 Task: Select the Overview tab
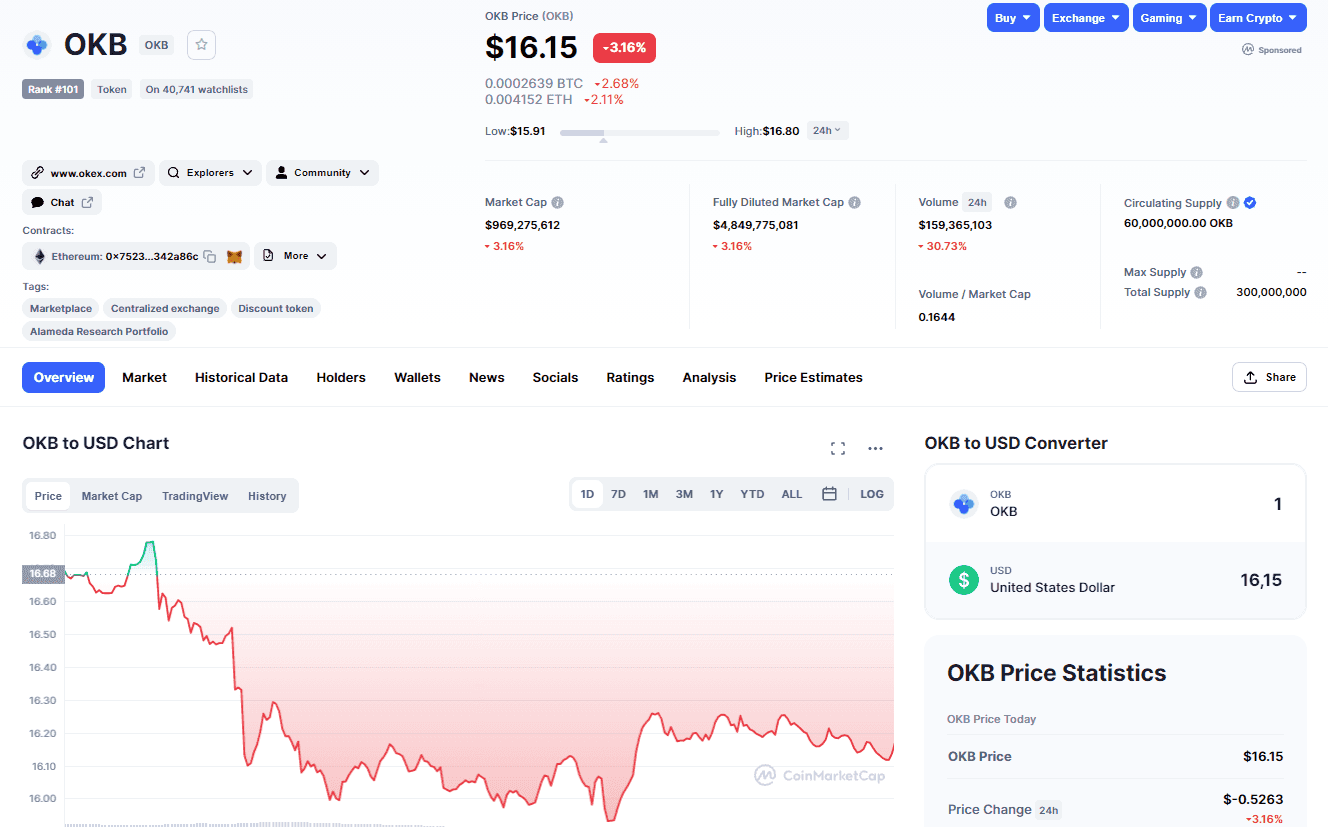click(64, 377)
